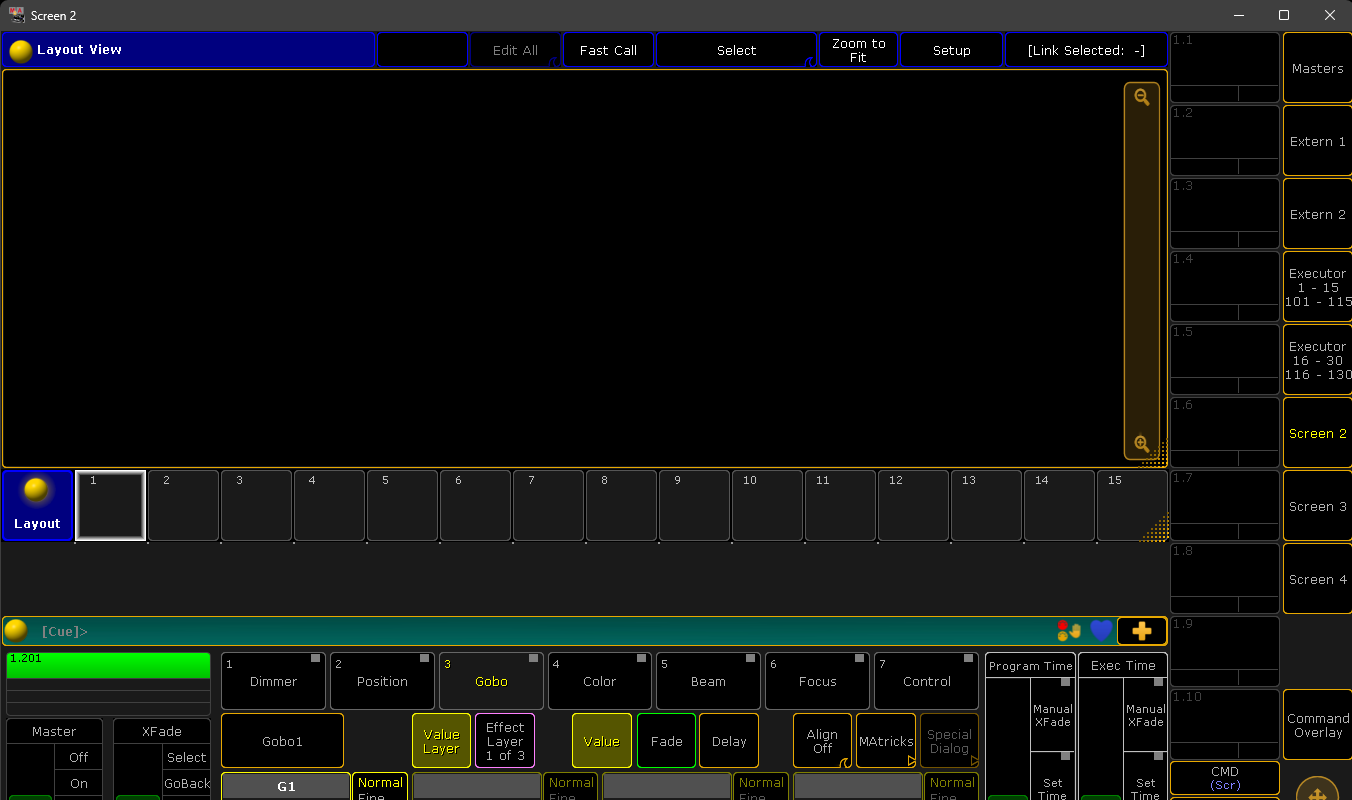Click Manual XFade under Exec Time
This screenshot has height=800, width=1352.
1145,715
